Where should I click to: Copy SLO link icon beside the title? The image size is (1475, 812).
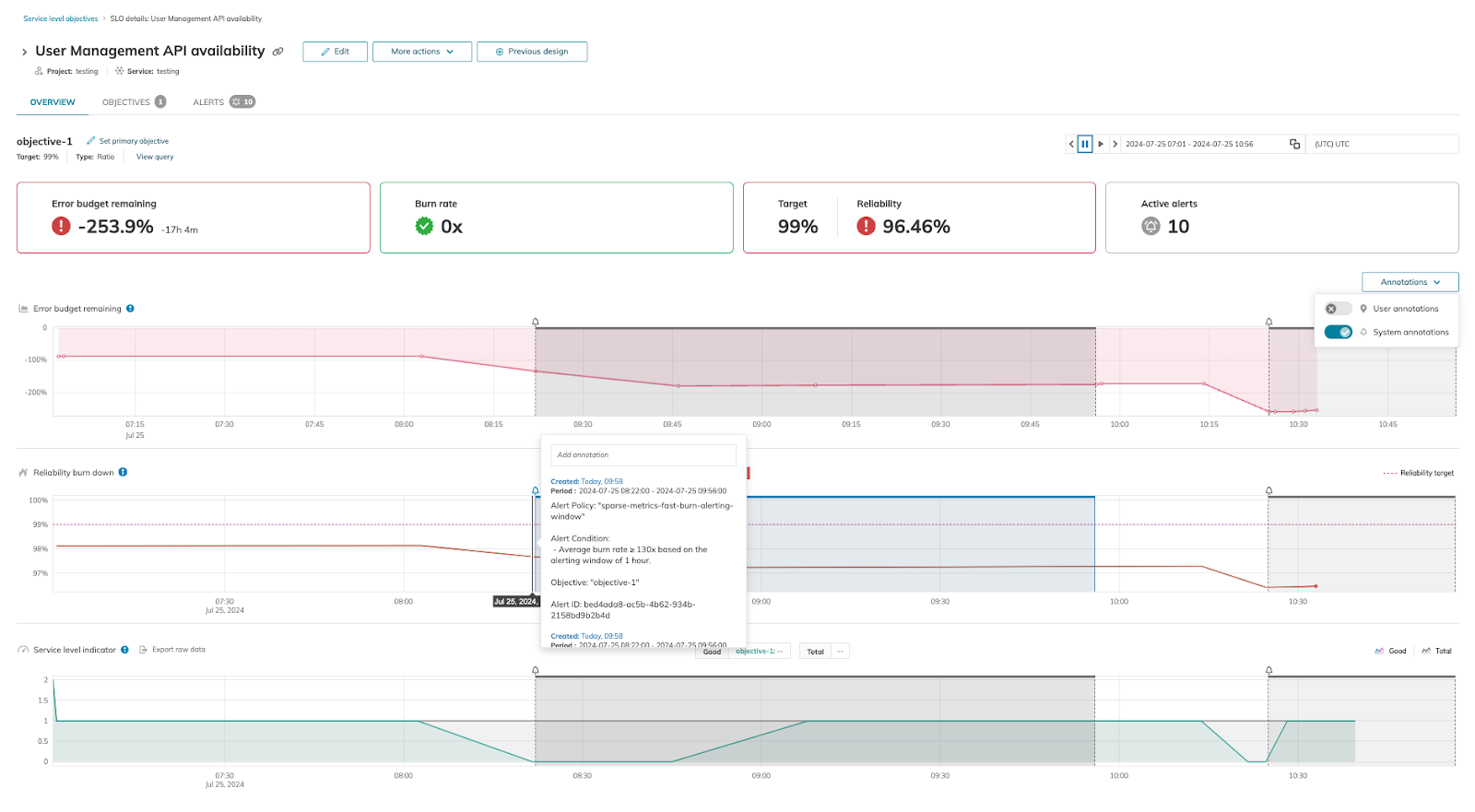277,52
